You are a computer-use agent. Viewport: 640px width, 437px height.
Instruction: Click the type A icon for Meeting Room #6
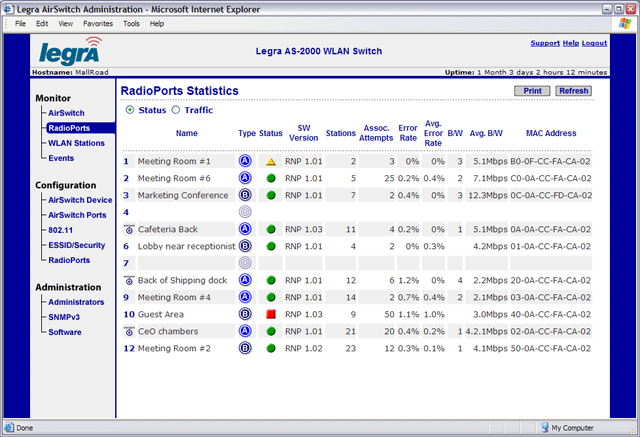click(x=245, y=178)
